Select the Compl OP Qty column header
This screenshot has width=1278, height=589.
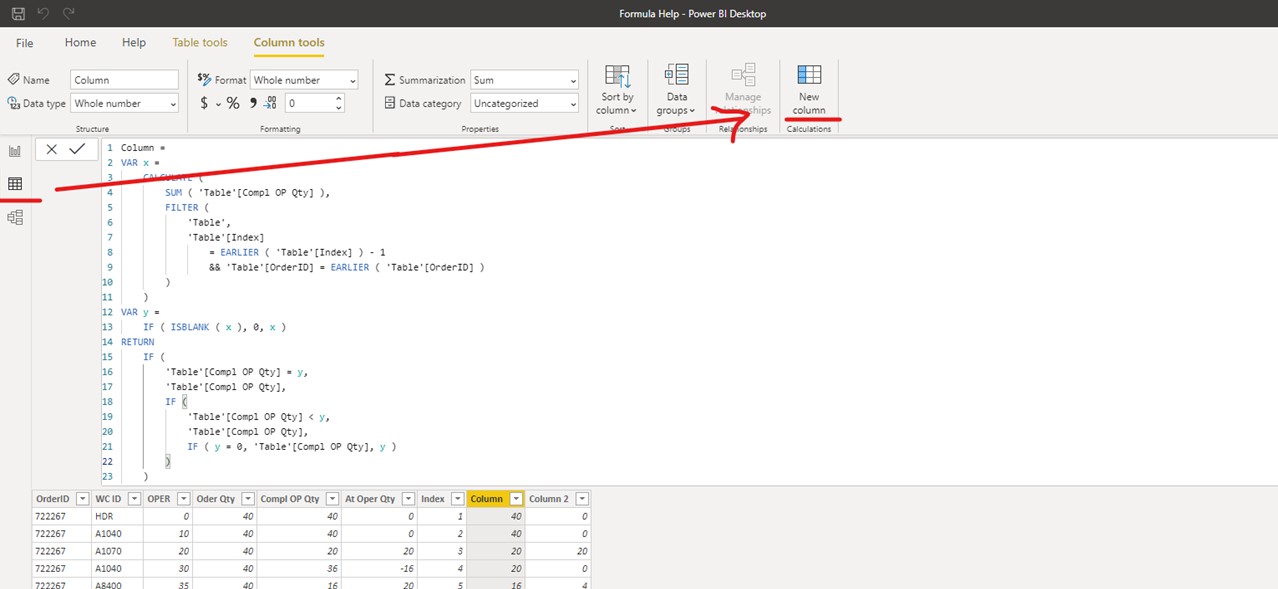pos(290,498)
